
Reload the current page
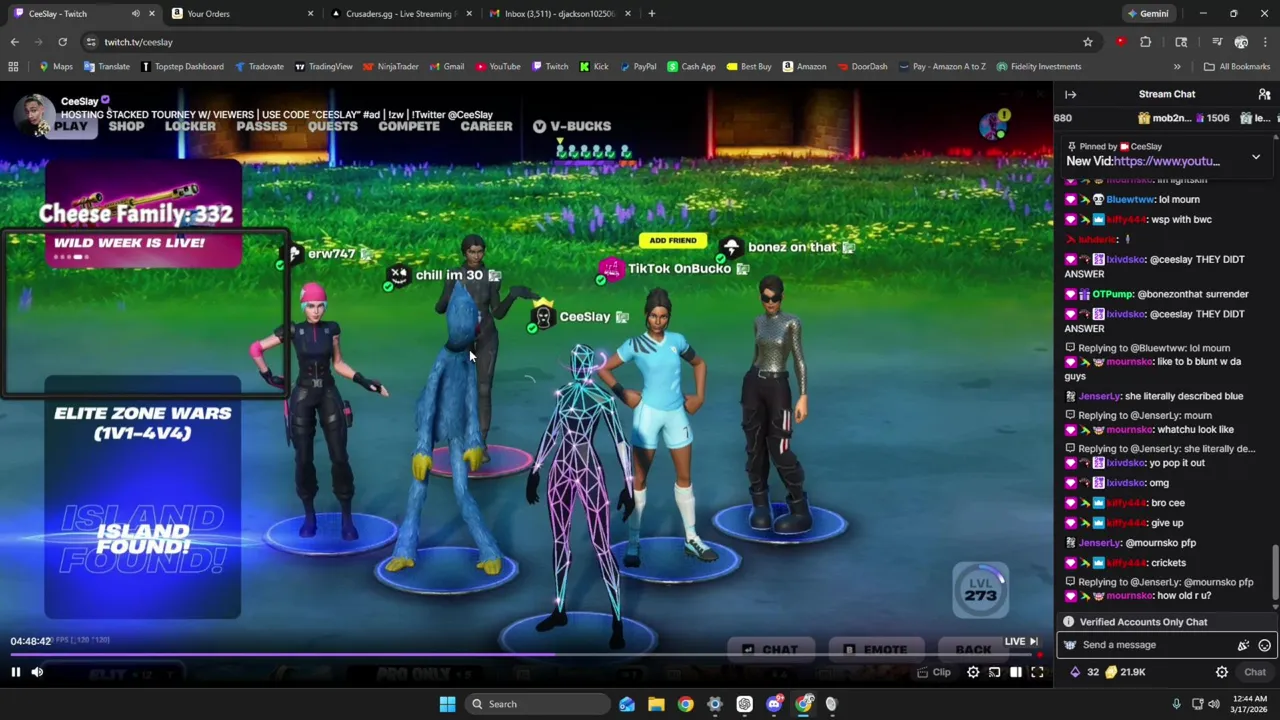[62, 42]
